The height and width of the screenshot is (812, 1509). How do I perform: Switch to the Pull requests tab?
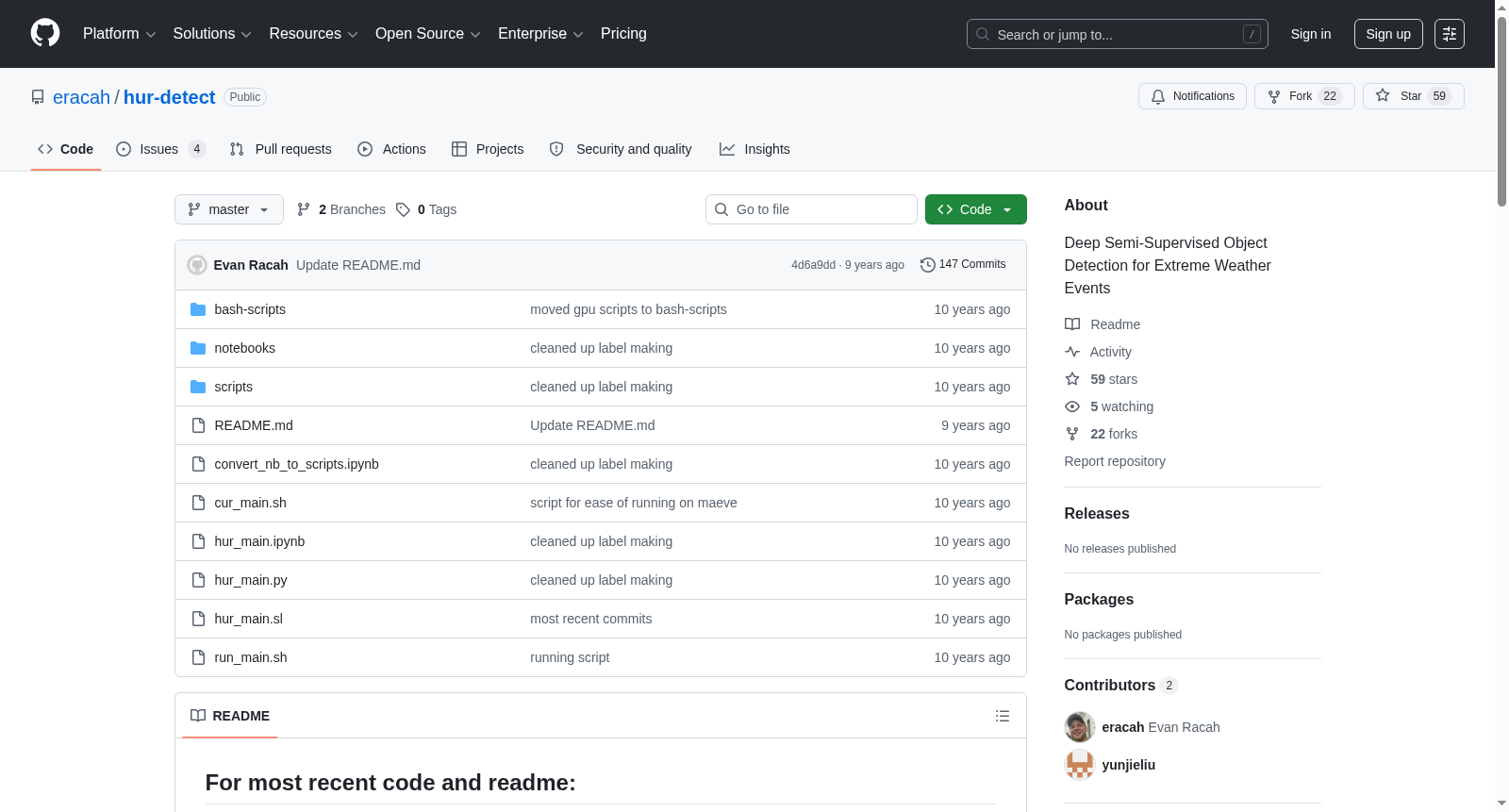pyautogui.click(x=281, y=149)
